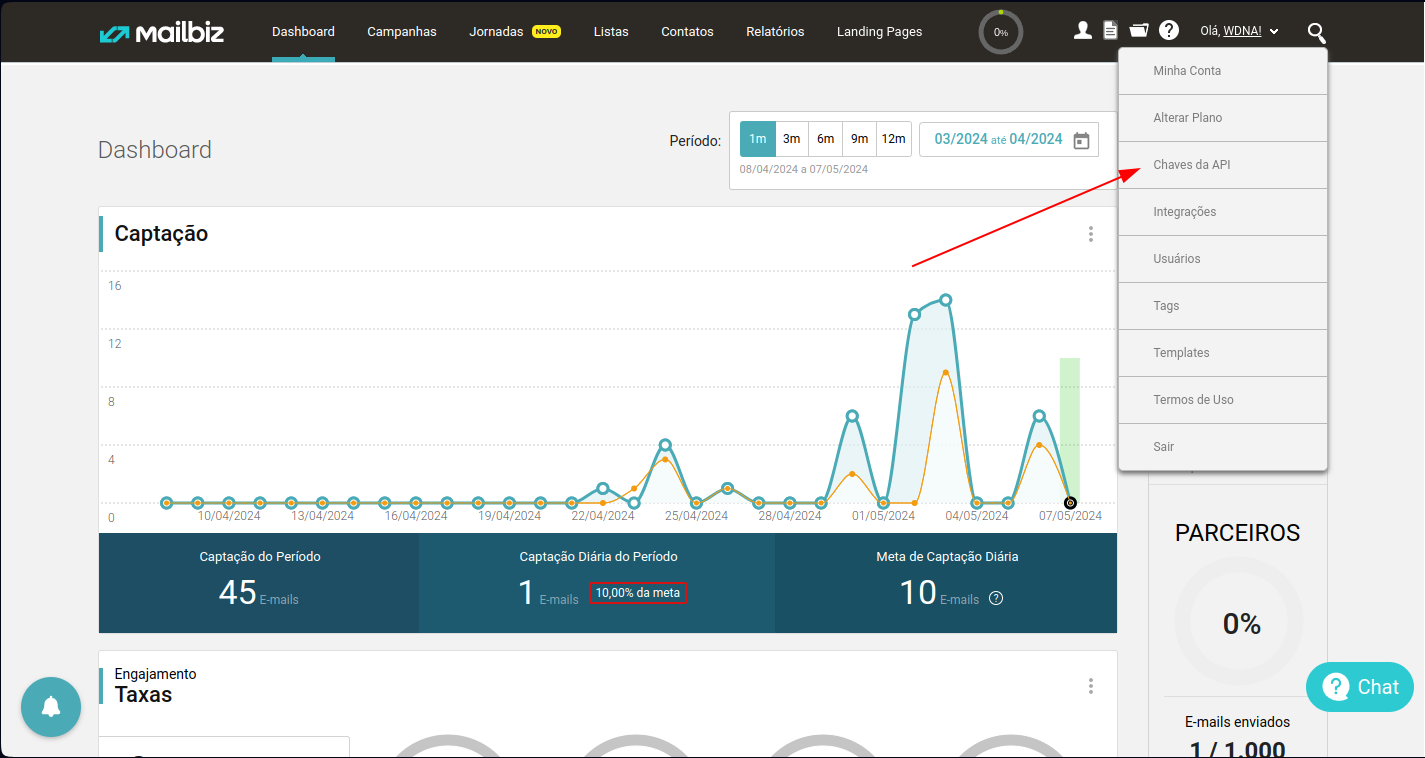Open Captação panel three-dot menu

tap(1090, 234)
